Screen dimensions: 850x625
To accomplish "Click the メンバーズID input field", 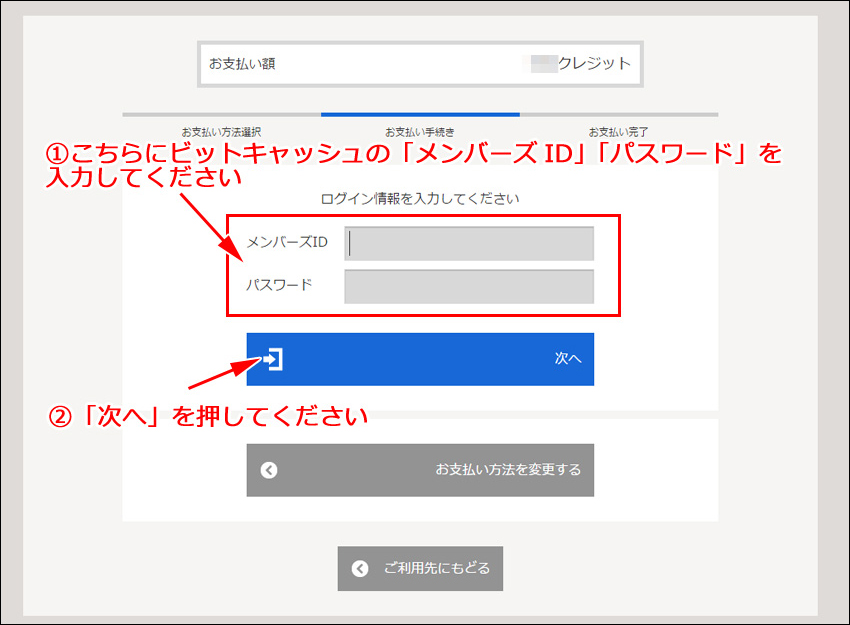I will (x=469, y=243).
